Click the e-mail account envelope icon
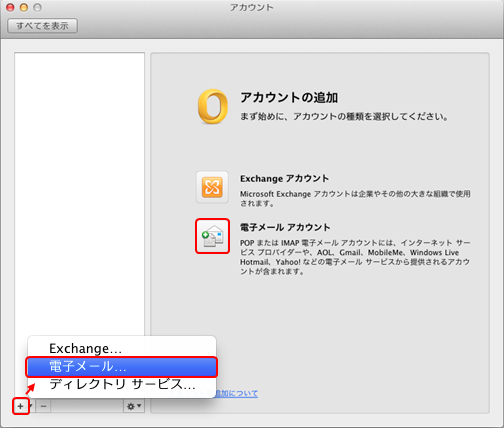 (212, 236)
